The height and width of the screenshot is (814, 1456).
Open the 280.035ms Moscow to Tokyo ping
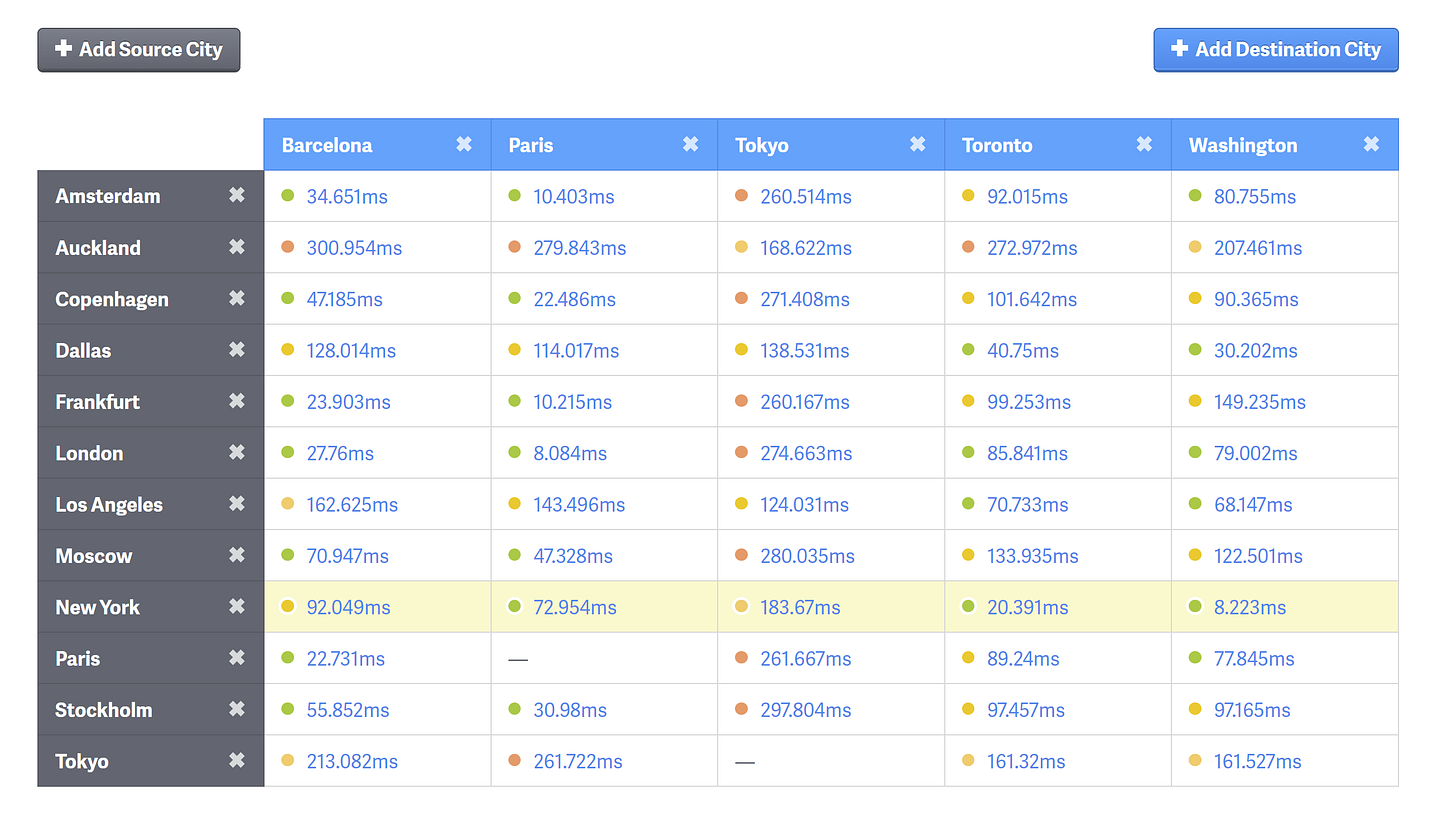(x=807, y=556)
